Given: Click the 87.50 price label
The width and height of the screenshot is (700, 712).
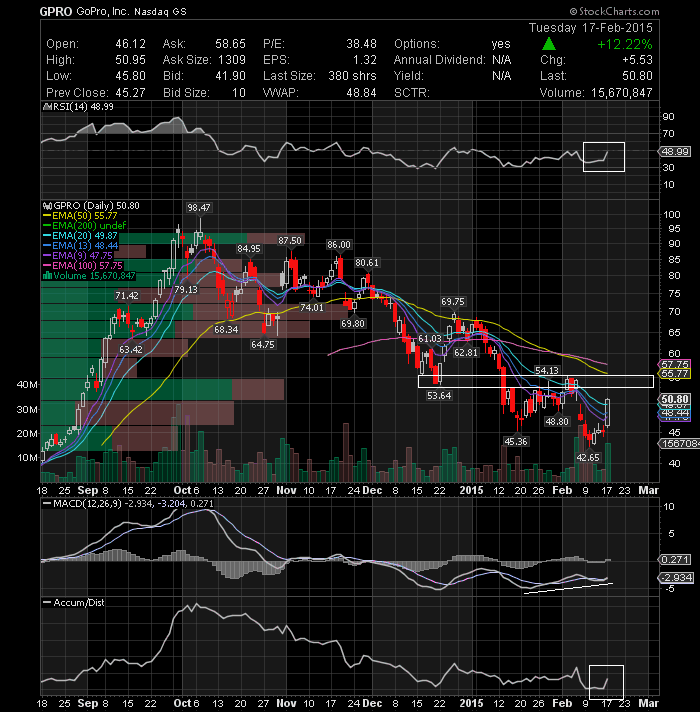Looking at the screenshot, I should coord(290,240).
